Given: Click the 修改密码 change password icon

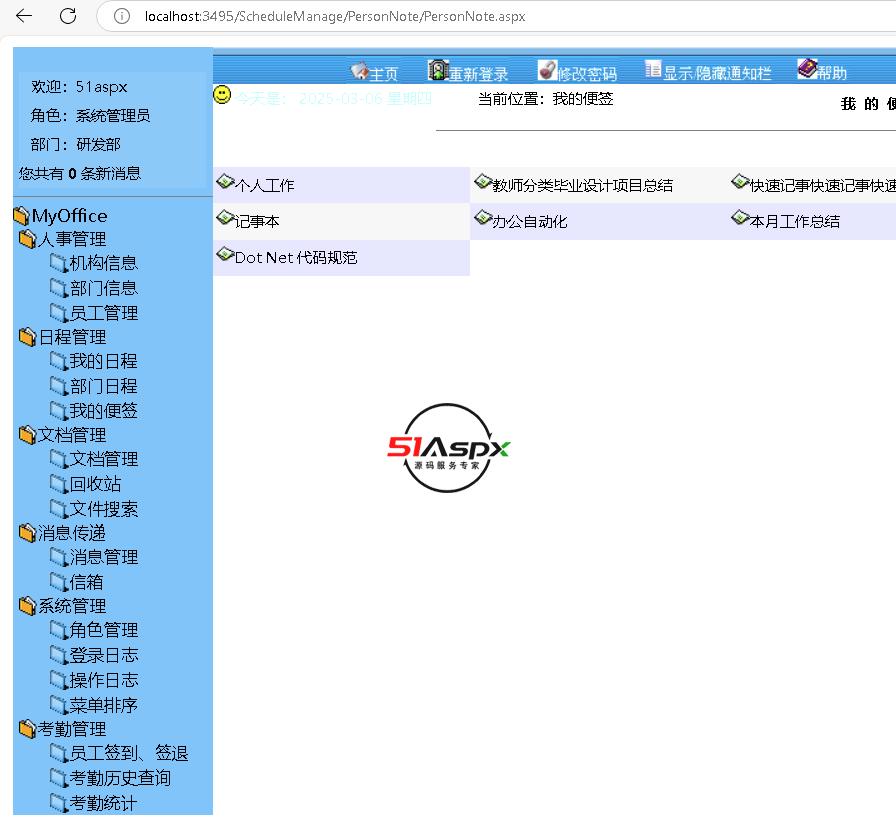Looking at the screenshot, I should click(547, 70).
